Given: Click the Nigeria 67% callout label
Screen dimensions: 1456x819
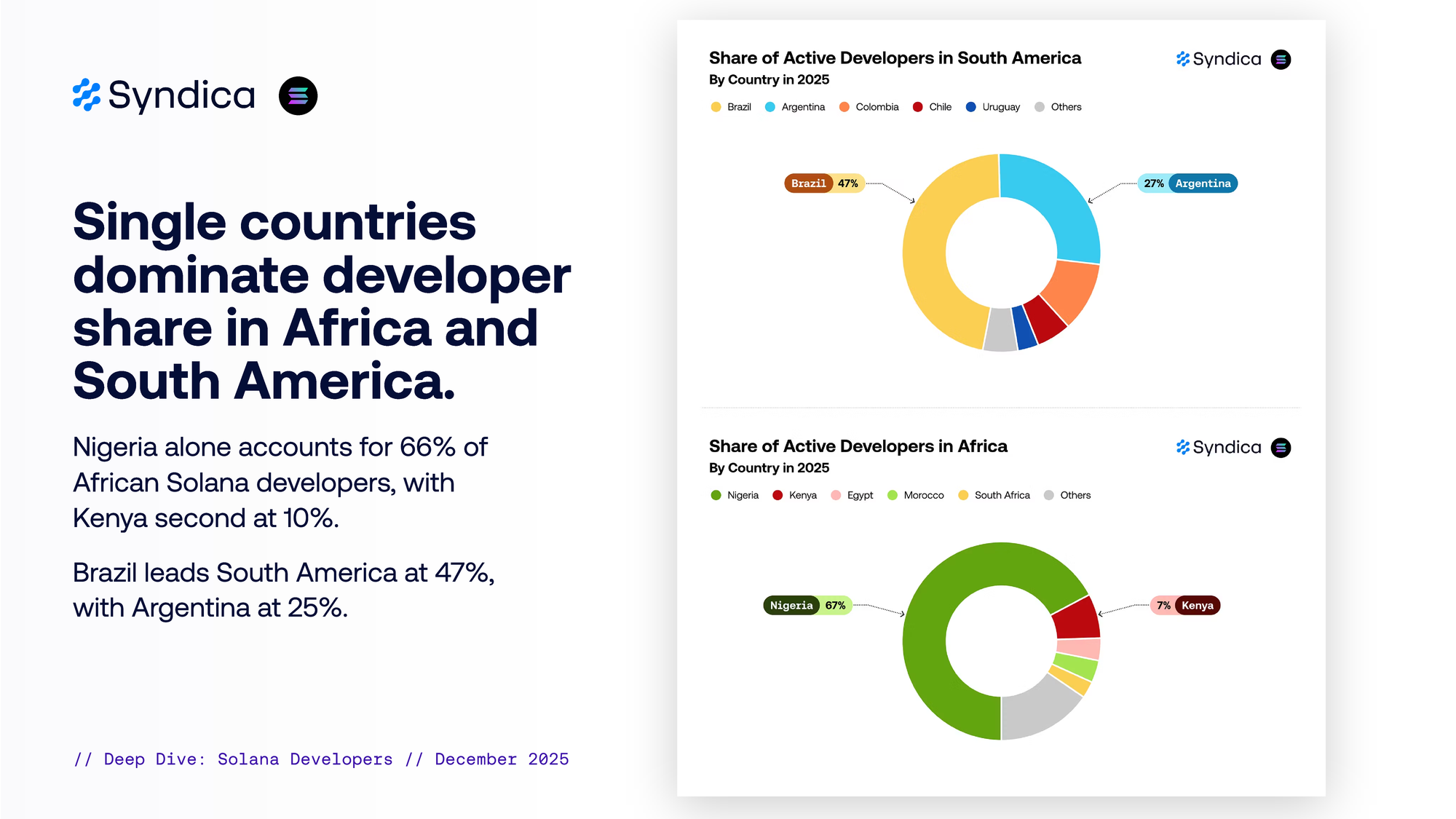Looking at the screenshot, I should (807, 606).
